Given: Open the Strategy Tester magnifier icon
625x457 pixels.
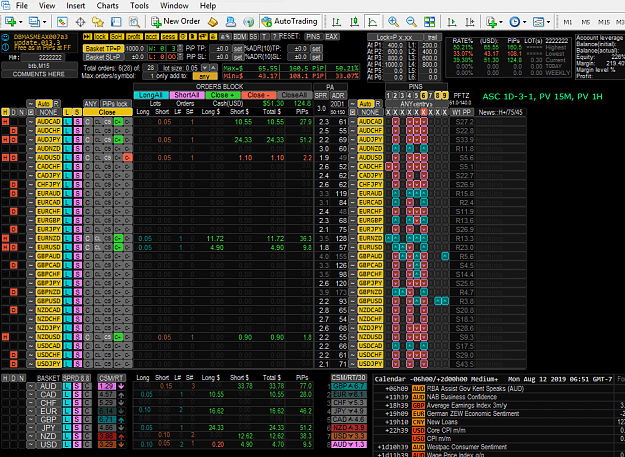Looking at the screenshot, I should [x=134, y=22].
